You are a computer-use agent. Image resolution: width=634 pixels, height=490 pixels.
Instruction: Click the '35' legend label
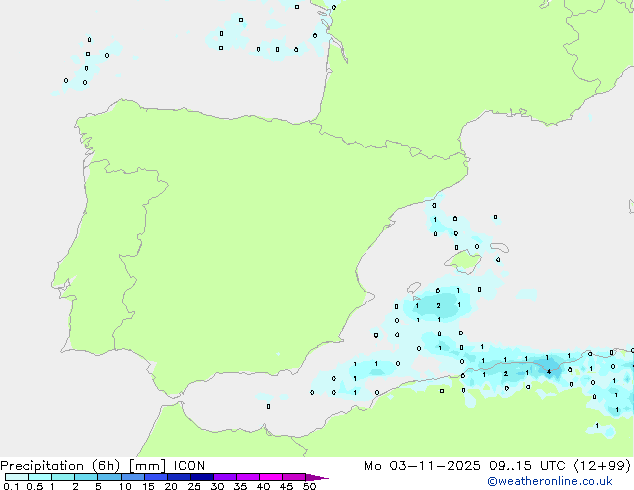pos(240,486)
